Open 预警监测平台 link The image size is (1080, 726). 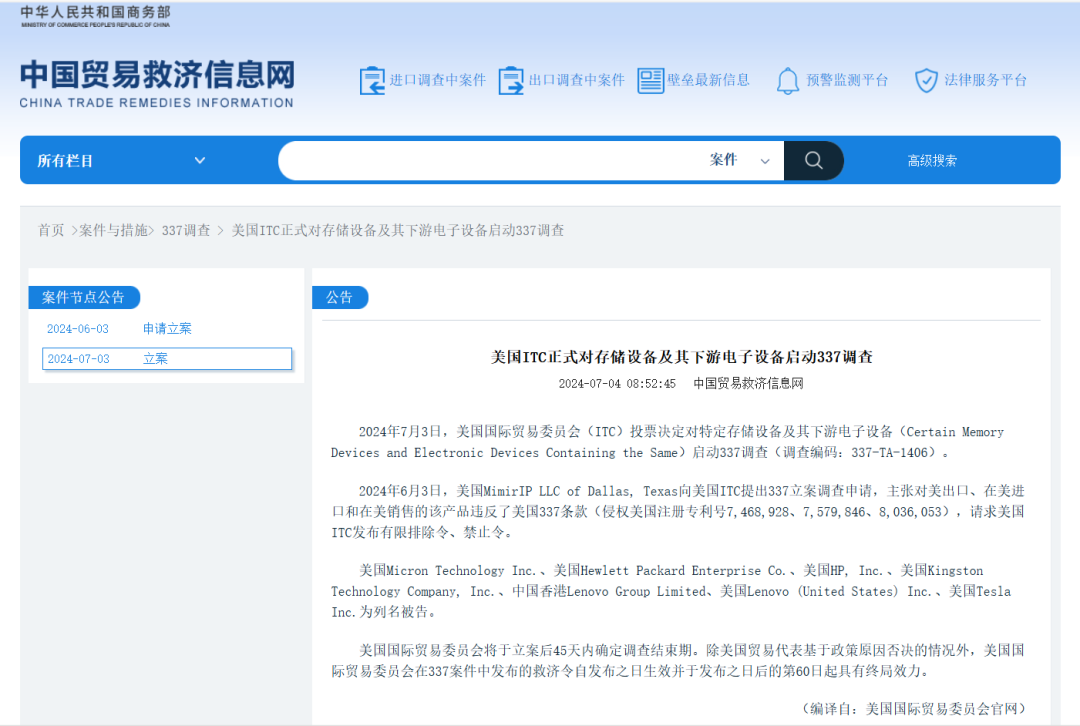tap(847, 80)
